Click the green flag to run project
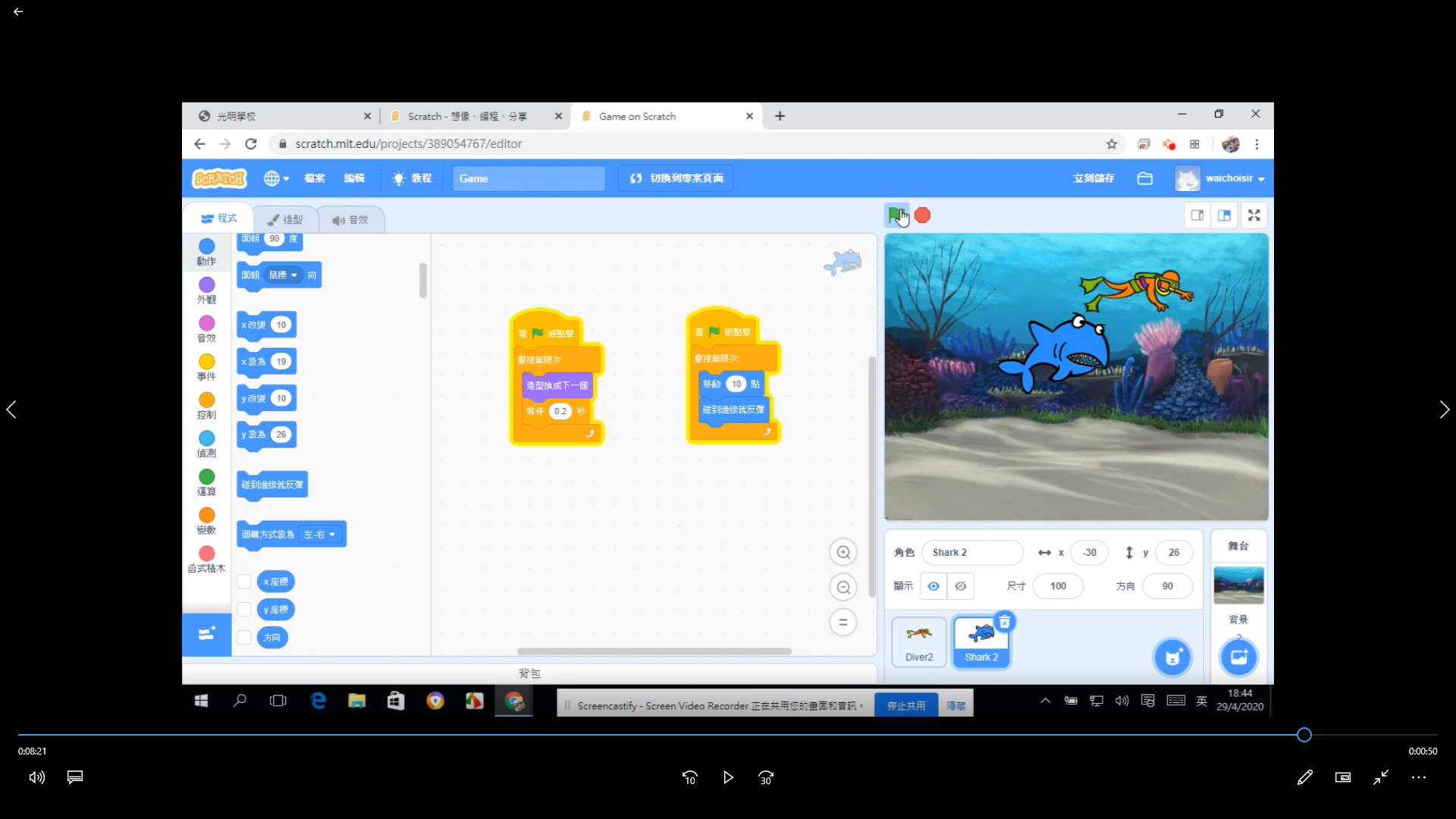This screenshot has height=819, width=1456. [896, 215]
